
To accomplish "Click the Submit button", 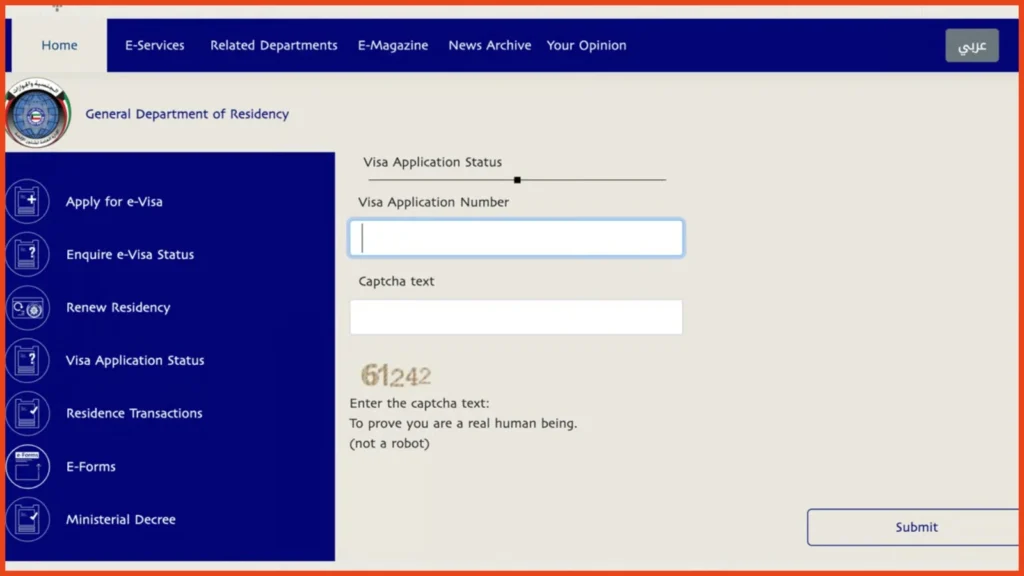I will [x=915, y=527].
